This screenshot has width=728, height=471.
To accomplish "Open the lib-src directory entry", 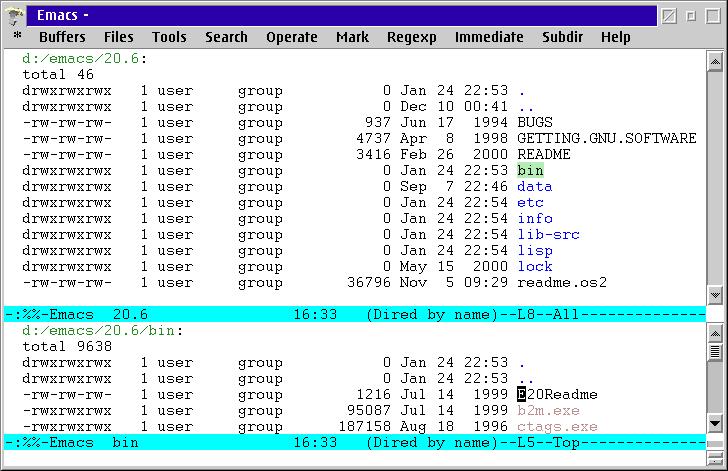I will click(x=548, y=235).
